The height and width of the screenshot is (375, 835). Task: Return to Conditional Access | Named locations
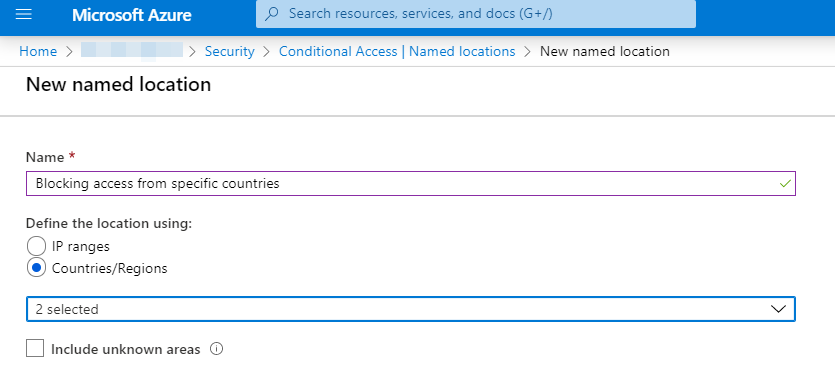pos(397,52)
